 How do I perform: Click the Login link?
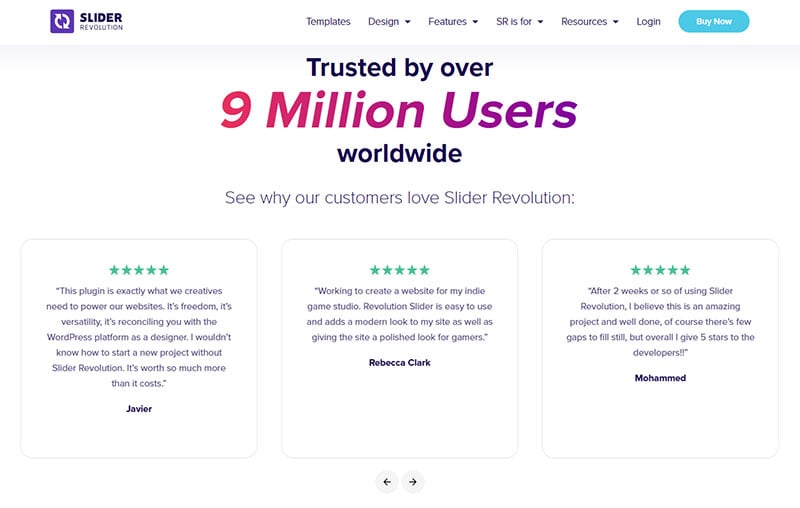tap(648, 21)
